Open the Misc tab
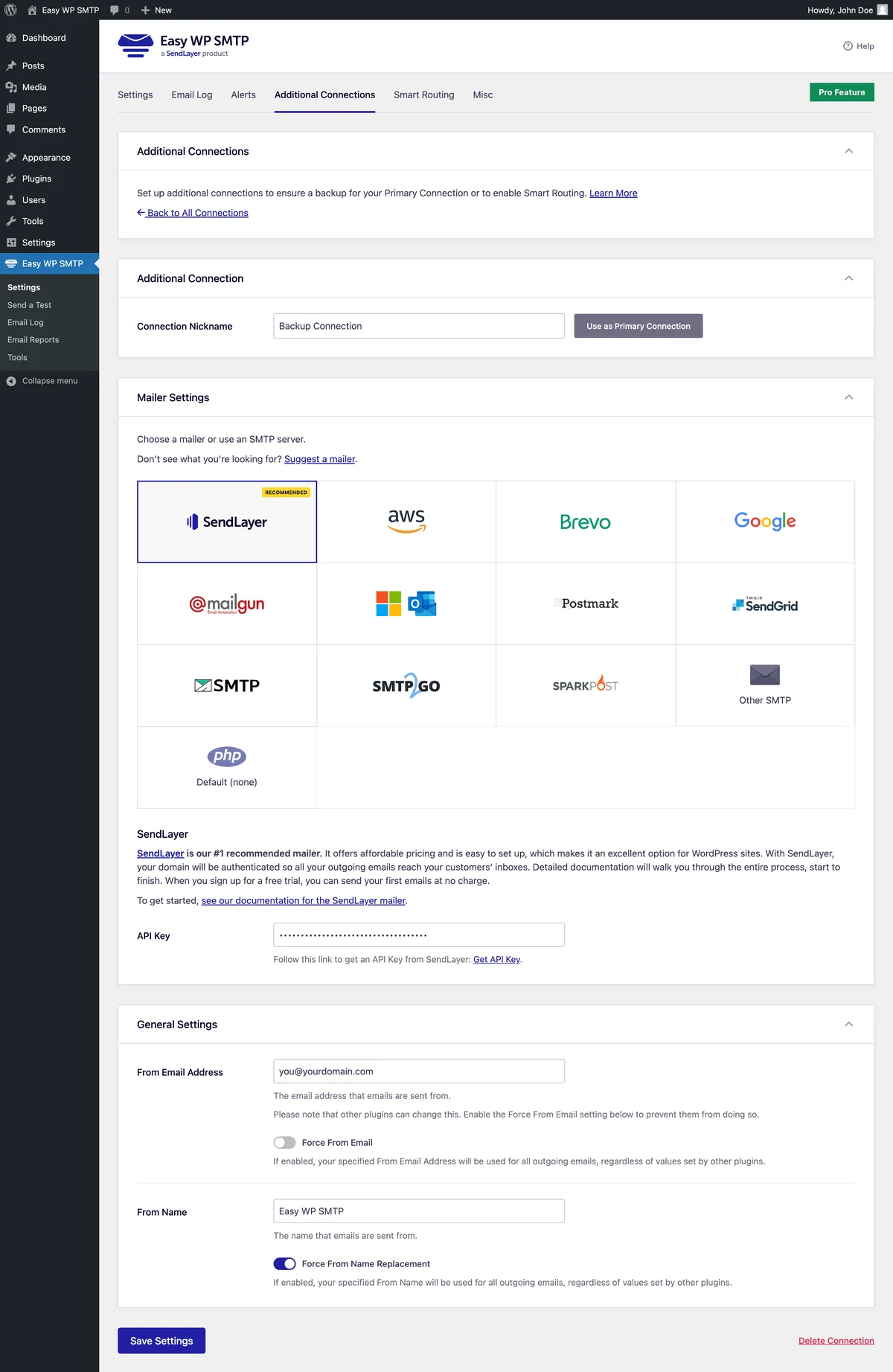 pos(483,94)
